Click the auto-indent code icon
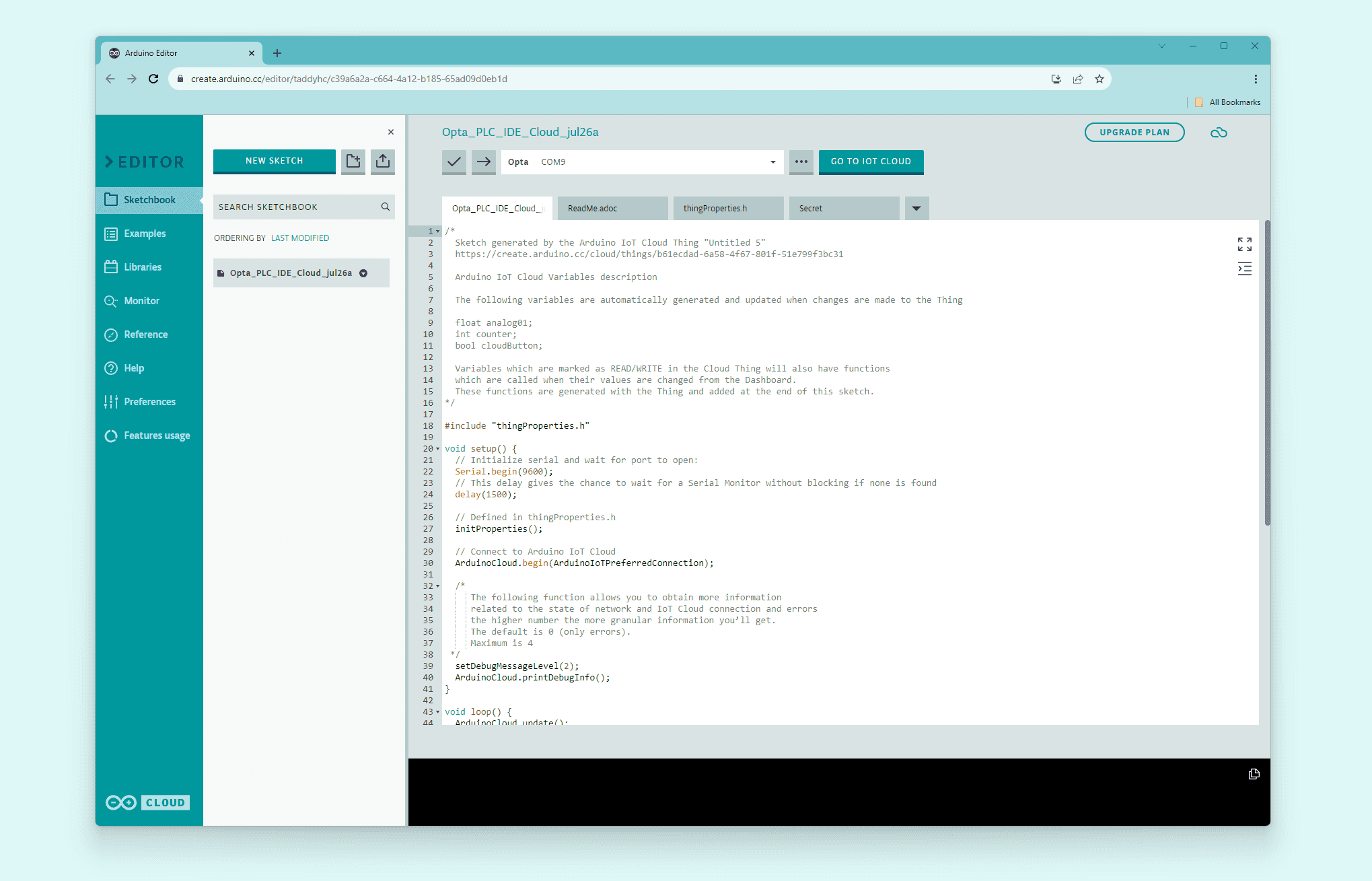The width and height of the screenshot is (1372, 881). (1244, 269)
